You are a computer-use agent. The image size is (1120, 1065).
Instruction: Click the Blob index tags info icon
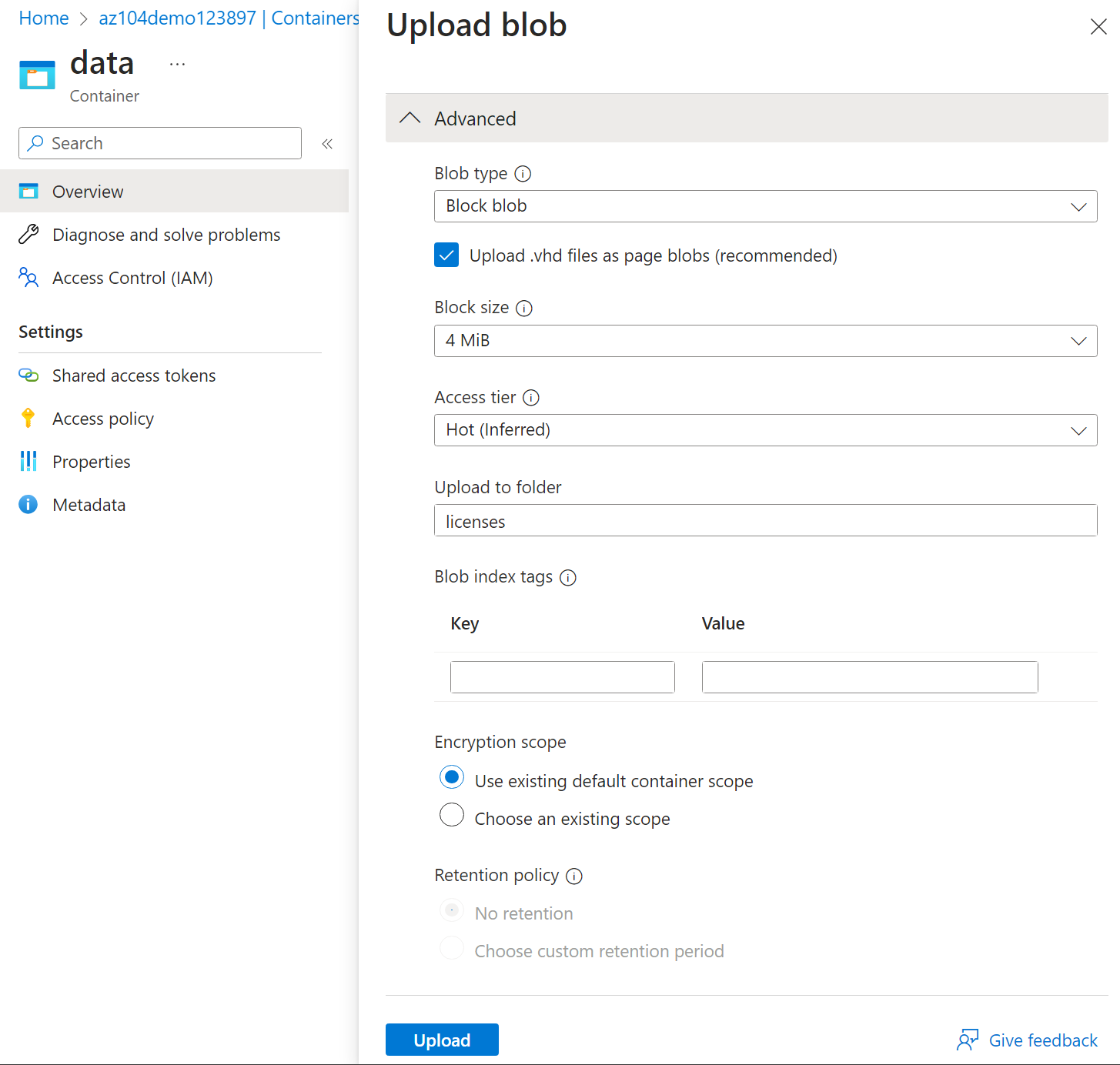[568, 578]
